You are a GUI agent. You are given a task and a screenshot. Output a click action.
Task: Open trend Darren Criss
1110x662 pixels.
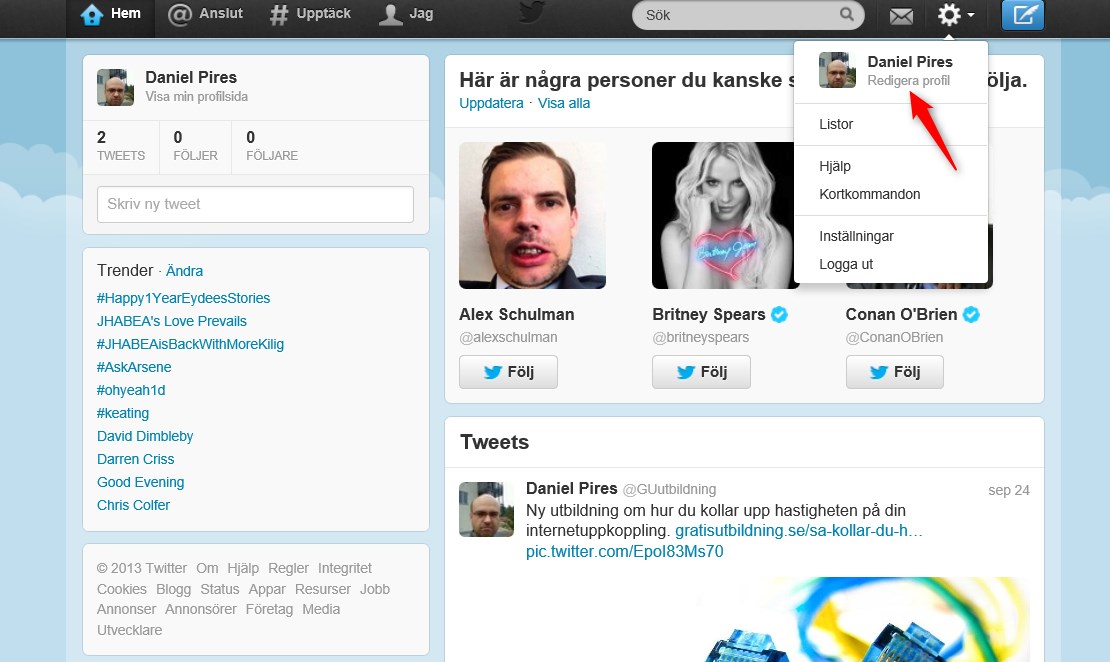point(135,460)
